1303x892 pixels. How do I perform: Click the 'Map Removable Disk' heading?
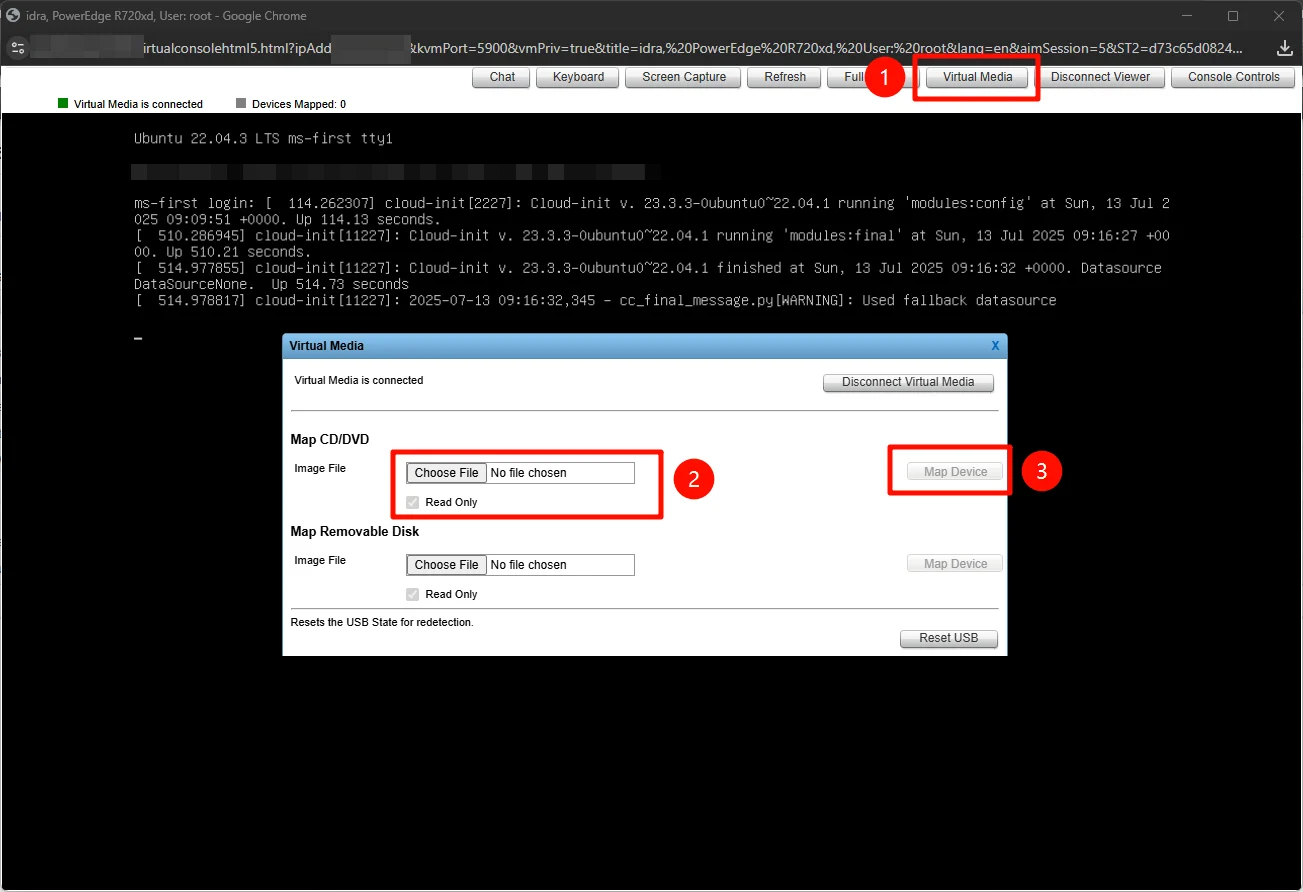[355, 531]
